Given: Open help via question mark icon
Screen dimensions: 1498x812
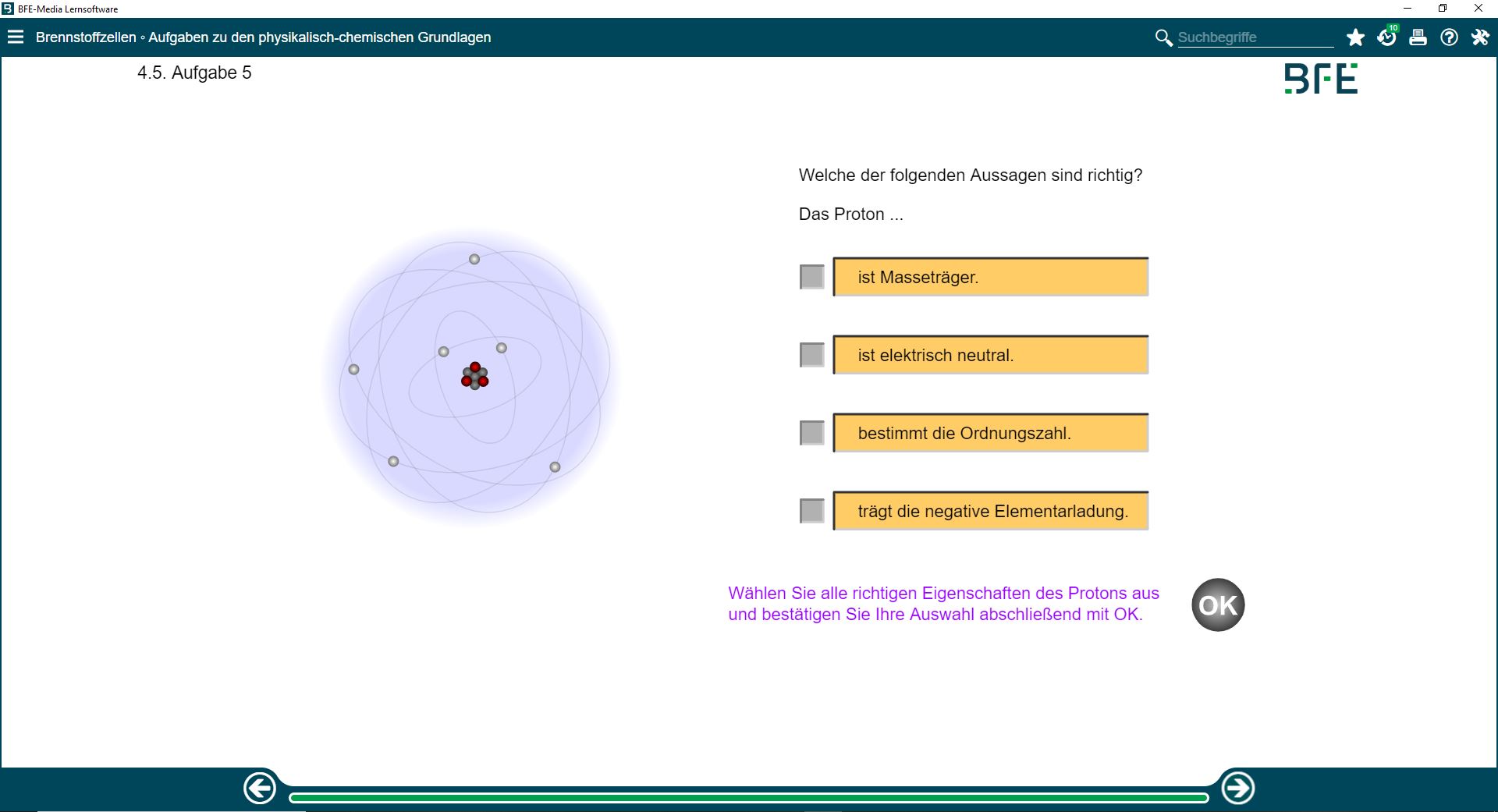Looking at the screenshot, I should click(1449, 37).
